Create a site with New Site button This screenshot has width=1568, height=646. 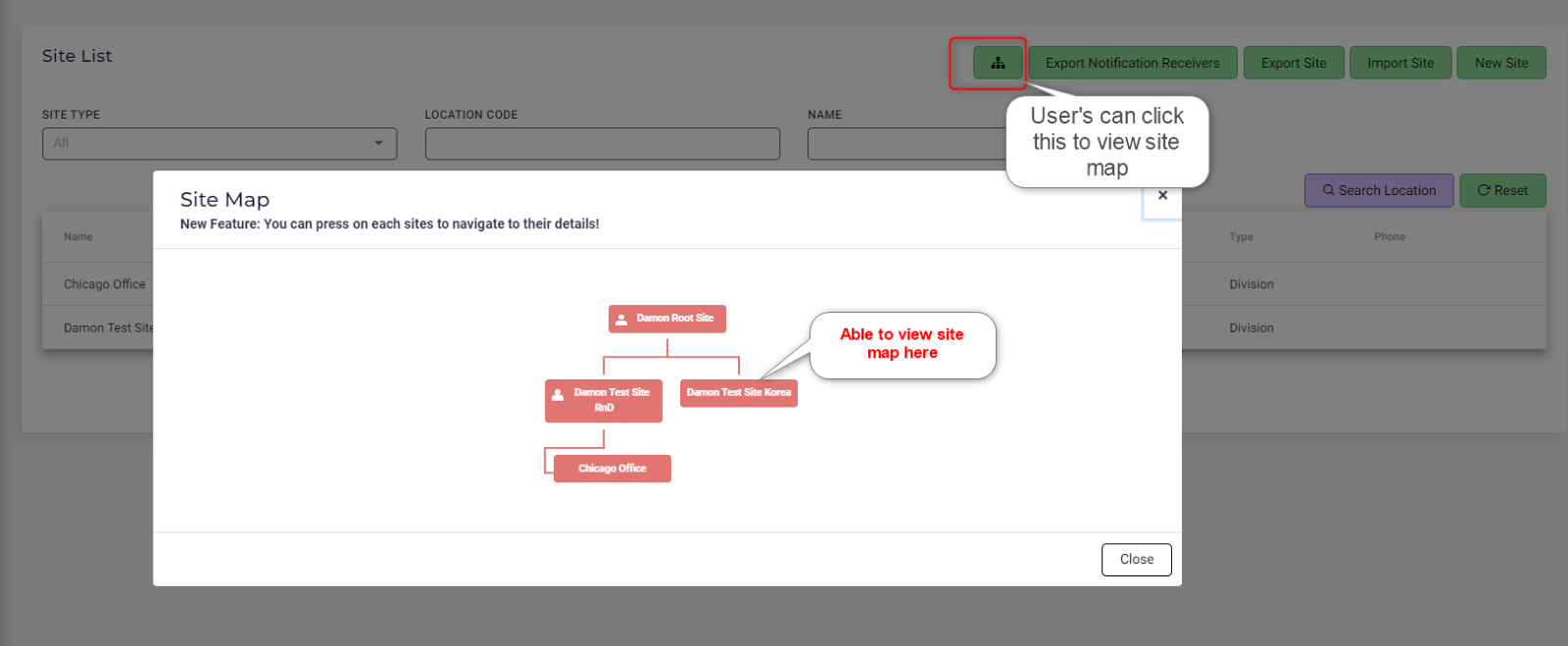[x=1500, y=63]
